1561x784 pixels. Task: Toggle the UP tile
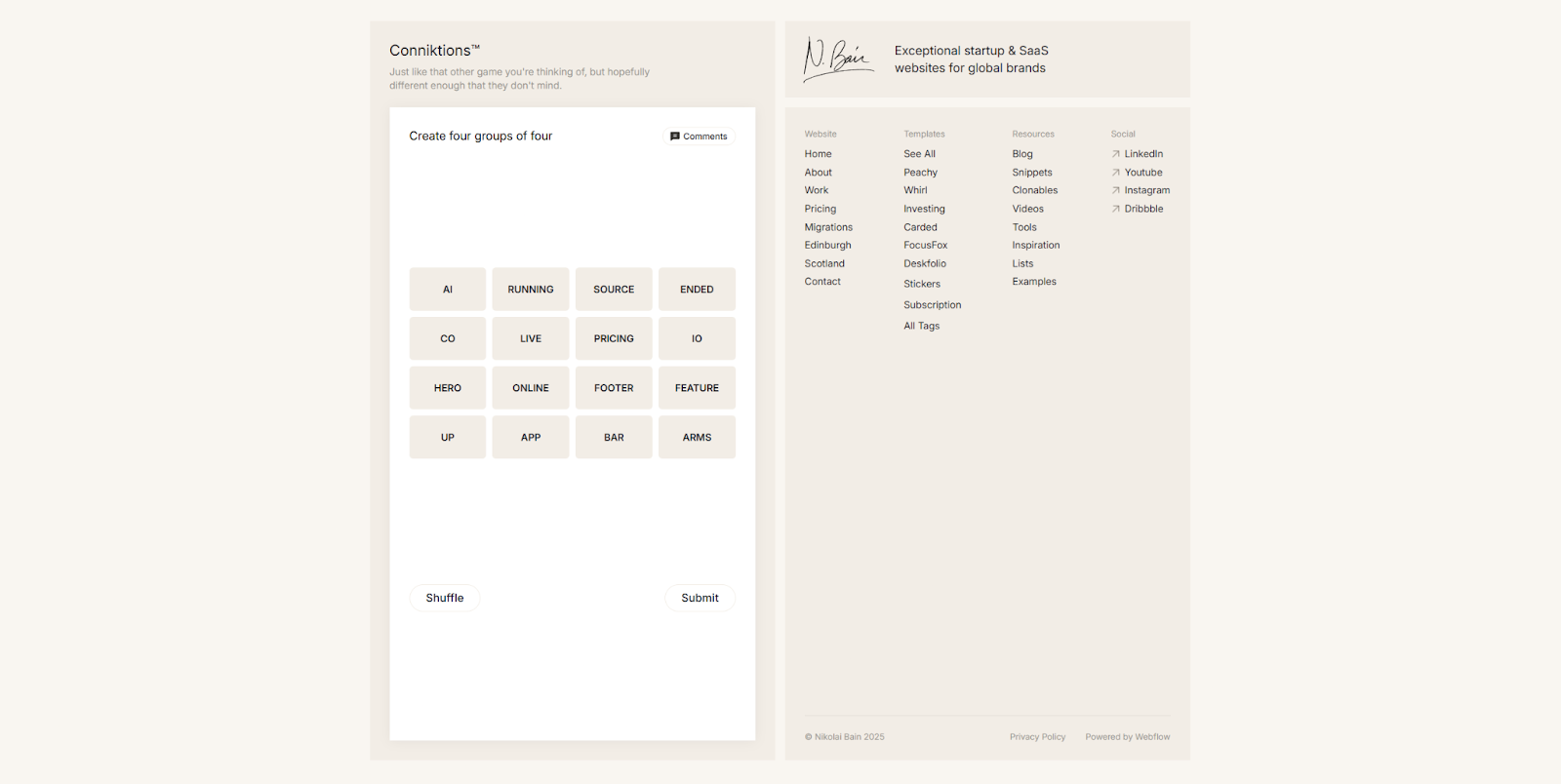tap(448, 438)
